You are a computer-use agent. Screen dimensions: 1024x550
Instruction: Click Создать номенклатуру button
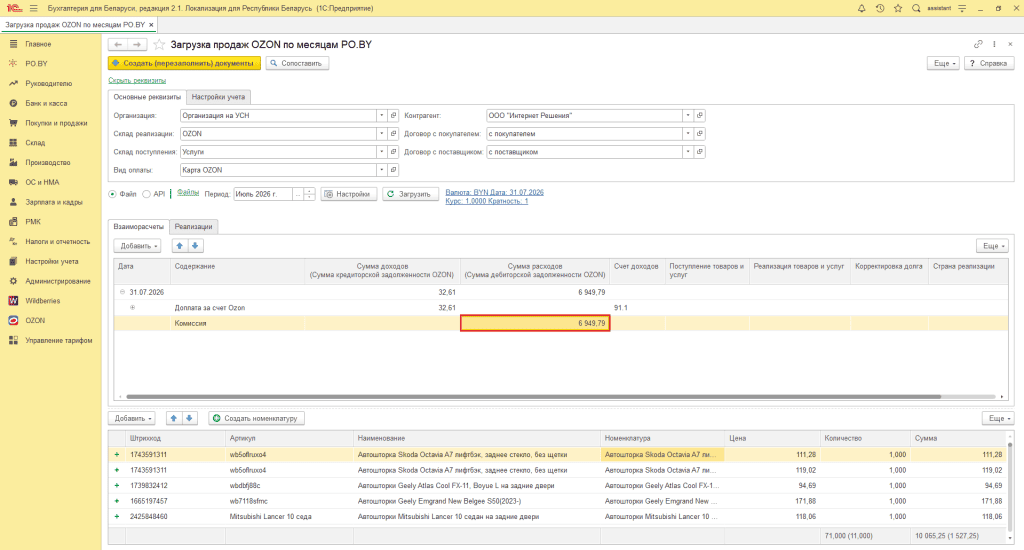pyautogui.click(x=257, y=418)
